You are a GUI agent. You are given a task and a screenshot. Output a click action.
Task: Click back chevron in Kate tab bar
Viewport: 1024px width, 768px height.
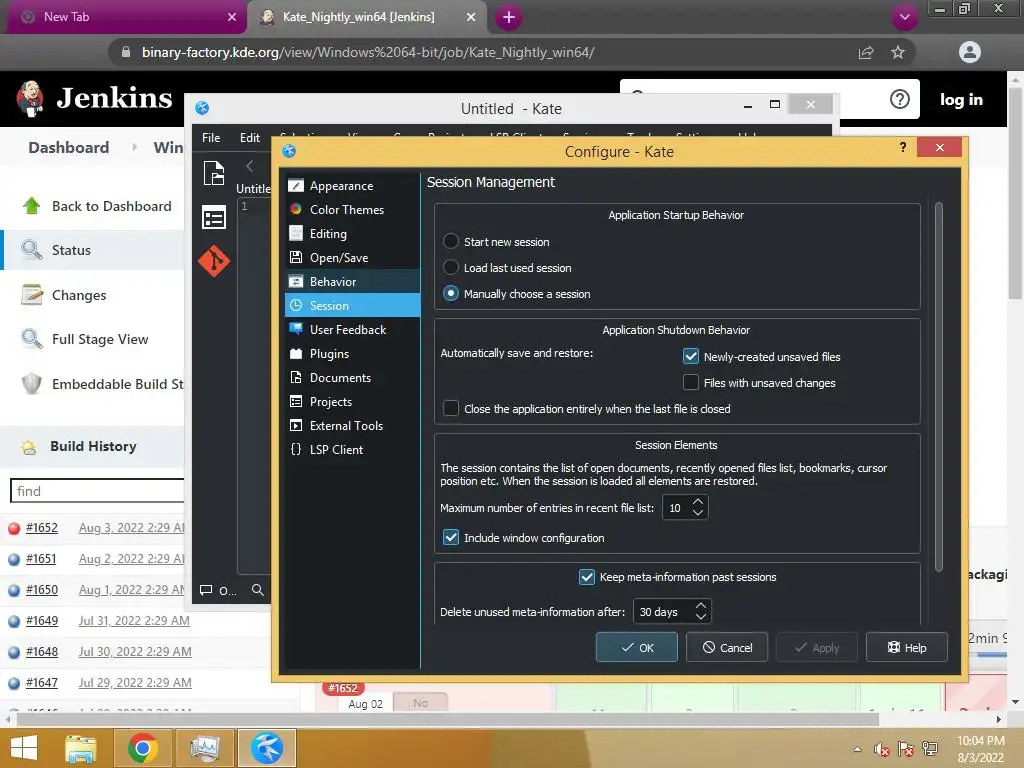coord(249,166)
